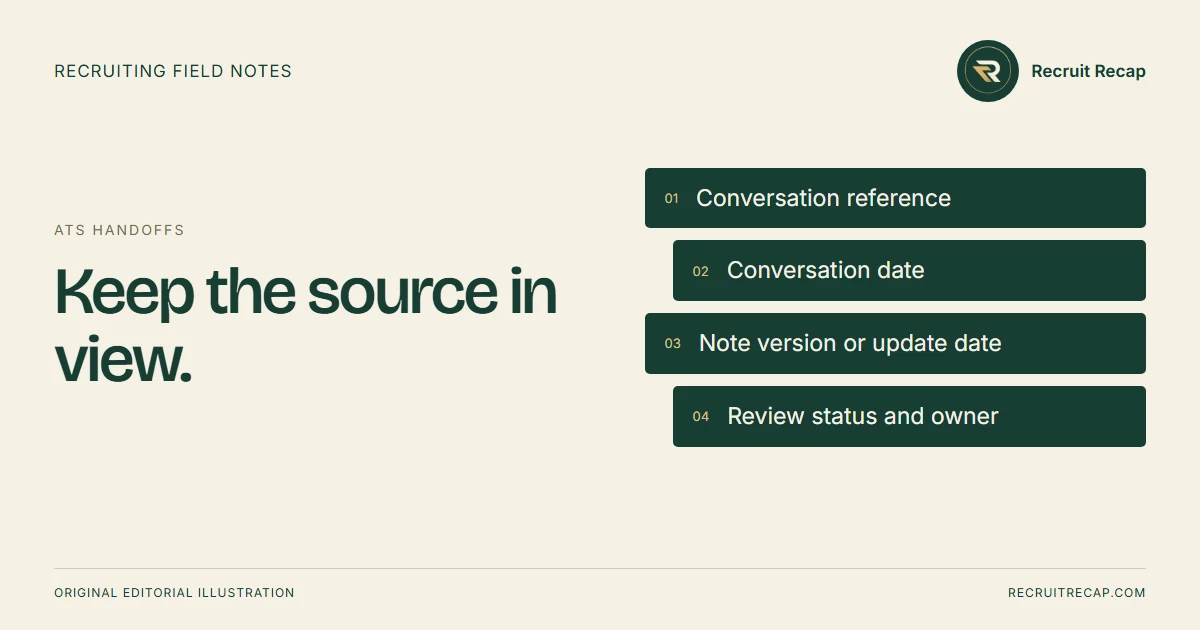Screen dimensions: 1200x630
Task: Click the ORIGINAL EDITORIAL ILLUSTRATION footer text
Action: point(174,593)
